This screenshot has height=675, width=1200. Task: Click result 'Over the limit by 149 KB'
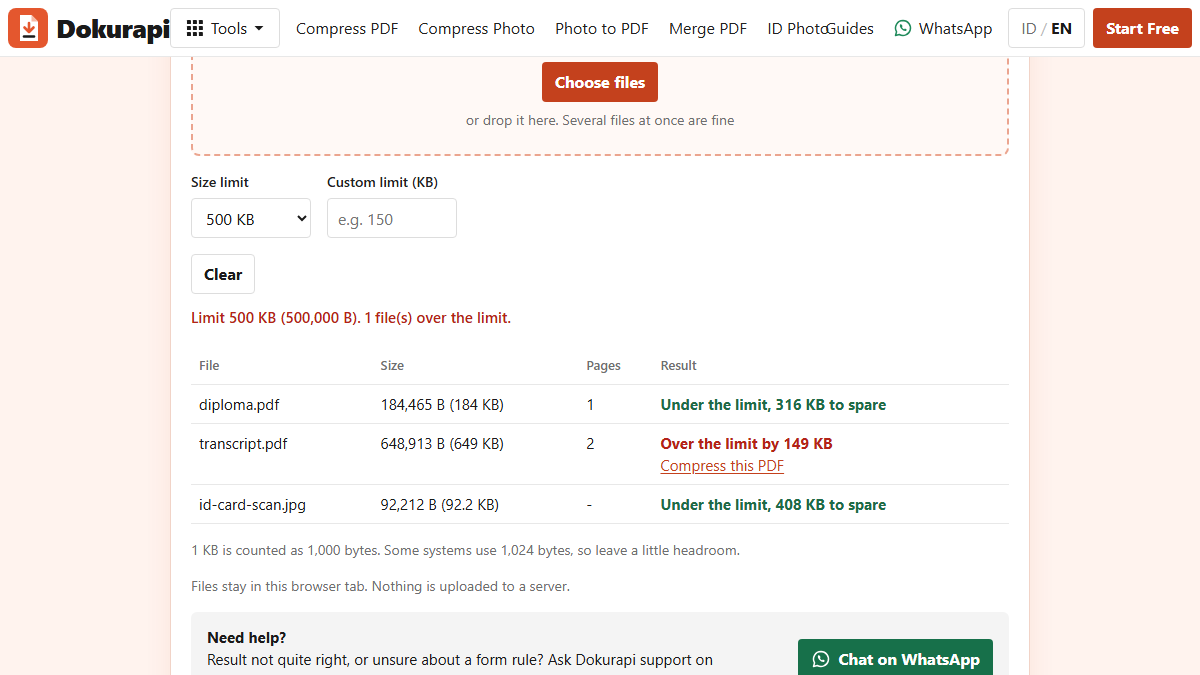[x=746, y=443]
